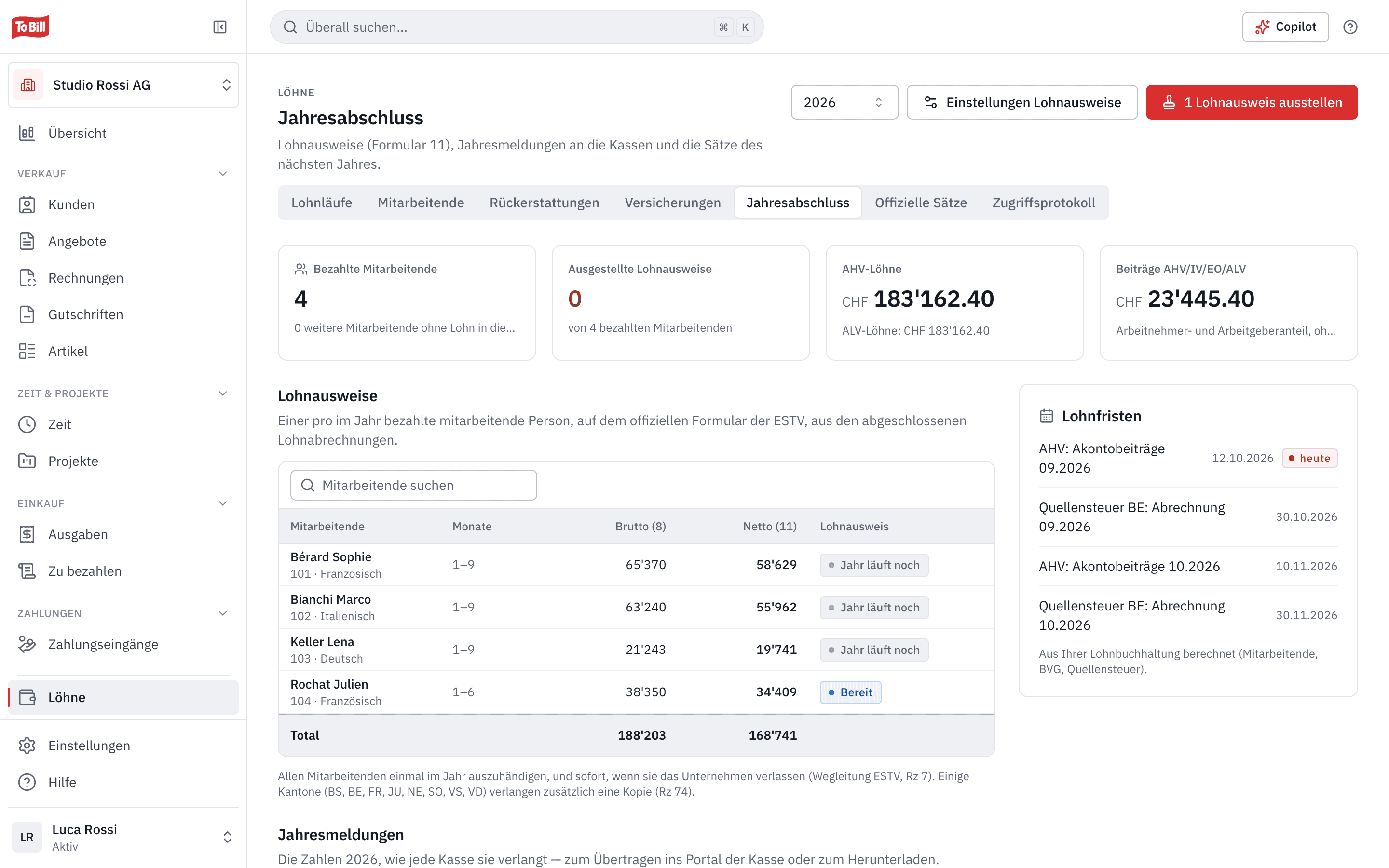Select Bianchi Marco row
Viewport: 1389px width, 868px height.
[636, 608]
